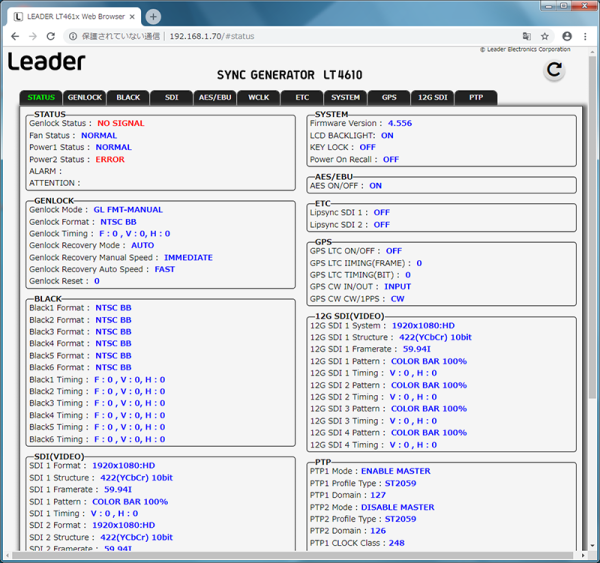
Task: Click the Power2 Status ERROR value
Action: (x=110, y=159)
